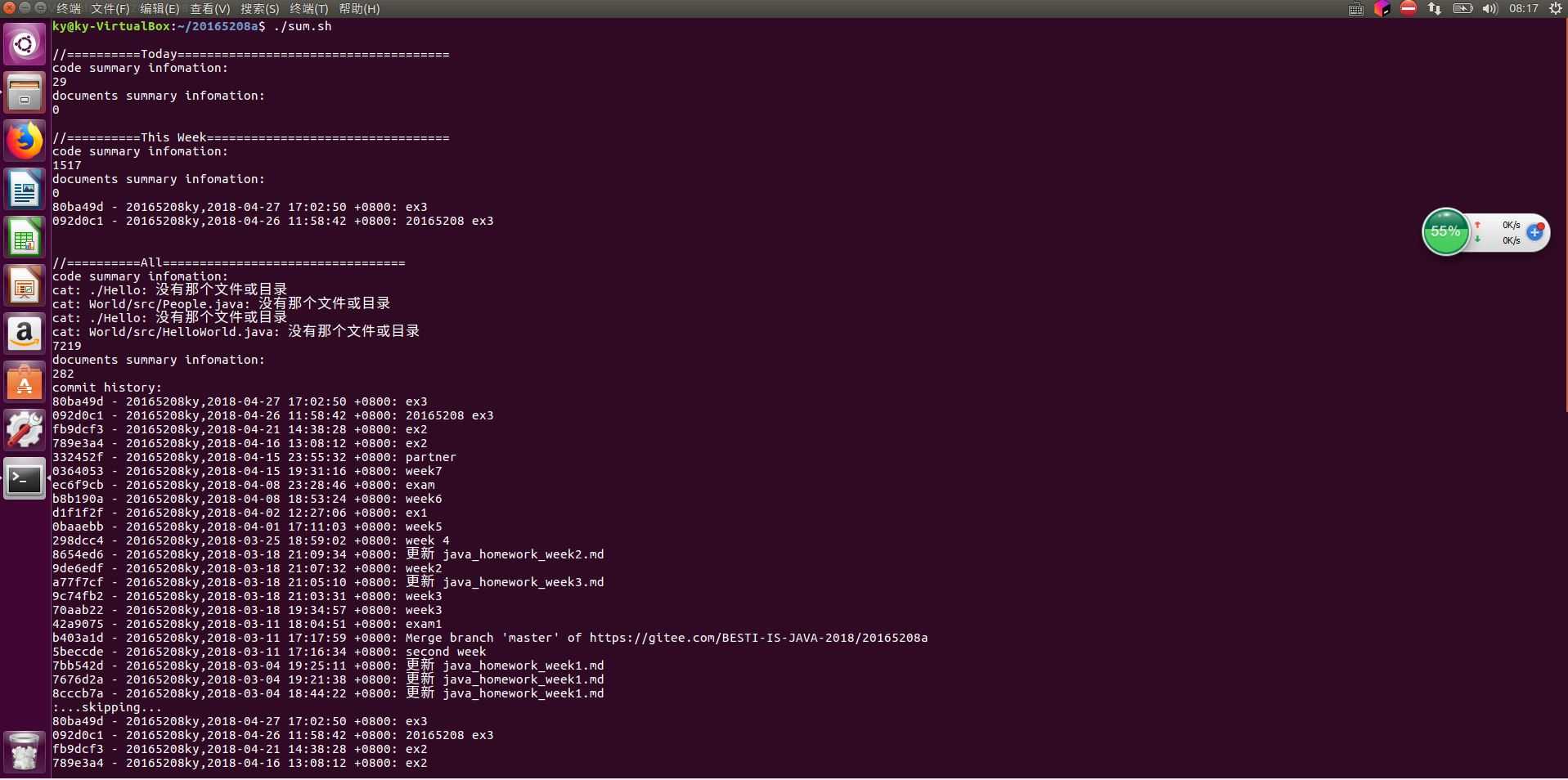Open the Amazon launcher icon
The height and width of the screenshot is (780, 1568).
click(x=25, y=334)
